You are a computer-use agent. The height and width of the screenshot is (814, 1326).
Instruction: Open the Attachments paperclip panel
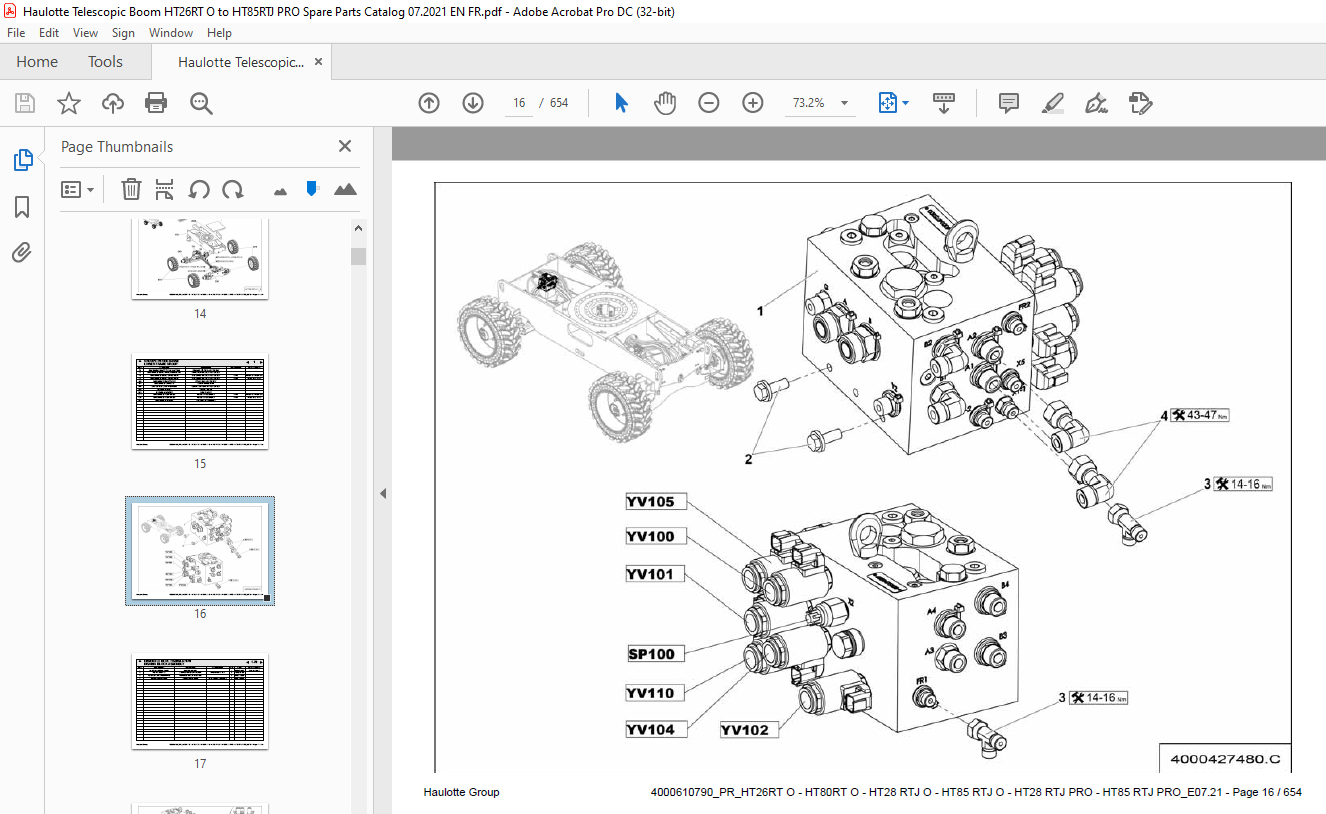(22, 253)
